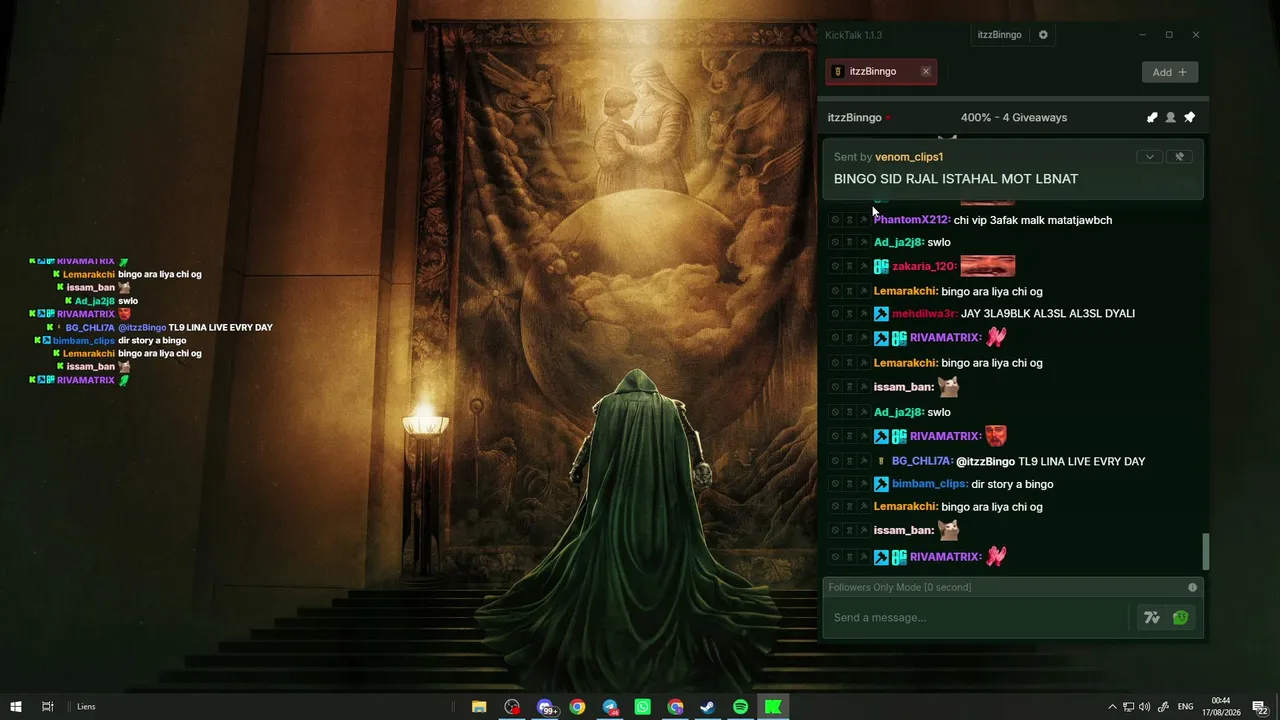The image size is (1280, 720).
Task: Open Spotify from the taskbar
Action: pyautogui.click(x=740, y=707)
